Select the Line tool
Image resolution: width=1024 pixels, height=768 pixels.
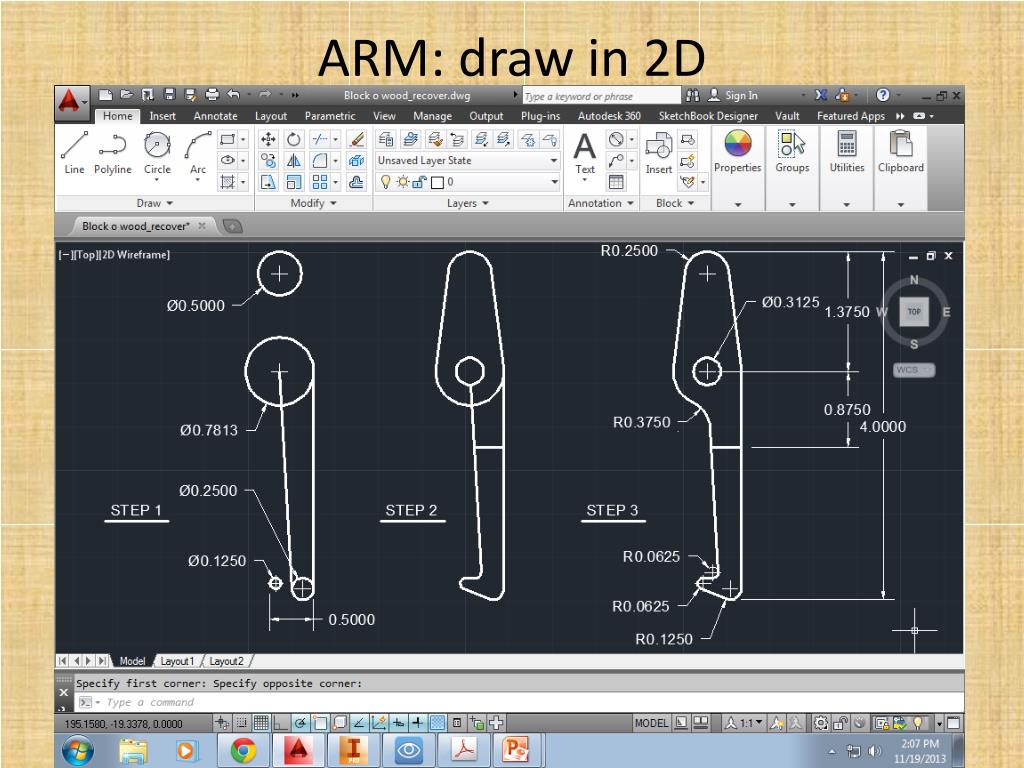pyautogui.click(x=74, y=153)
